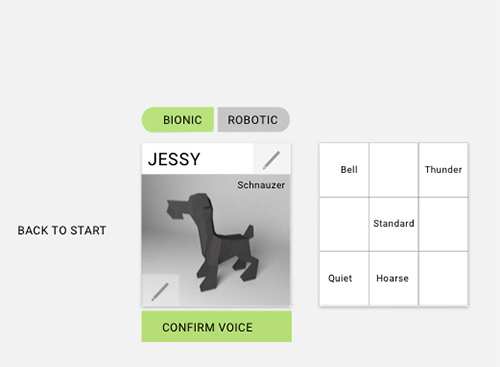
Task: Click the dog's tail in the preview
Action: 248,231
